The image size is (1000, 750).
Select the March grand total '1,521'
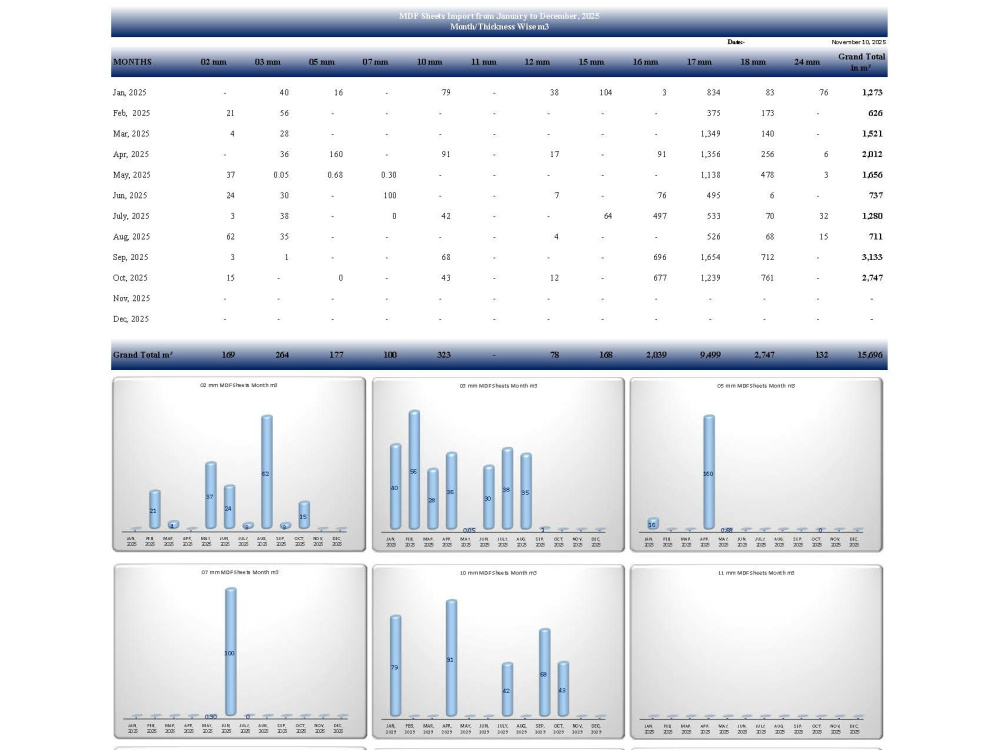[x=872, y=134]
